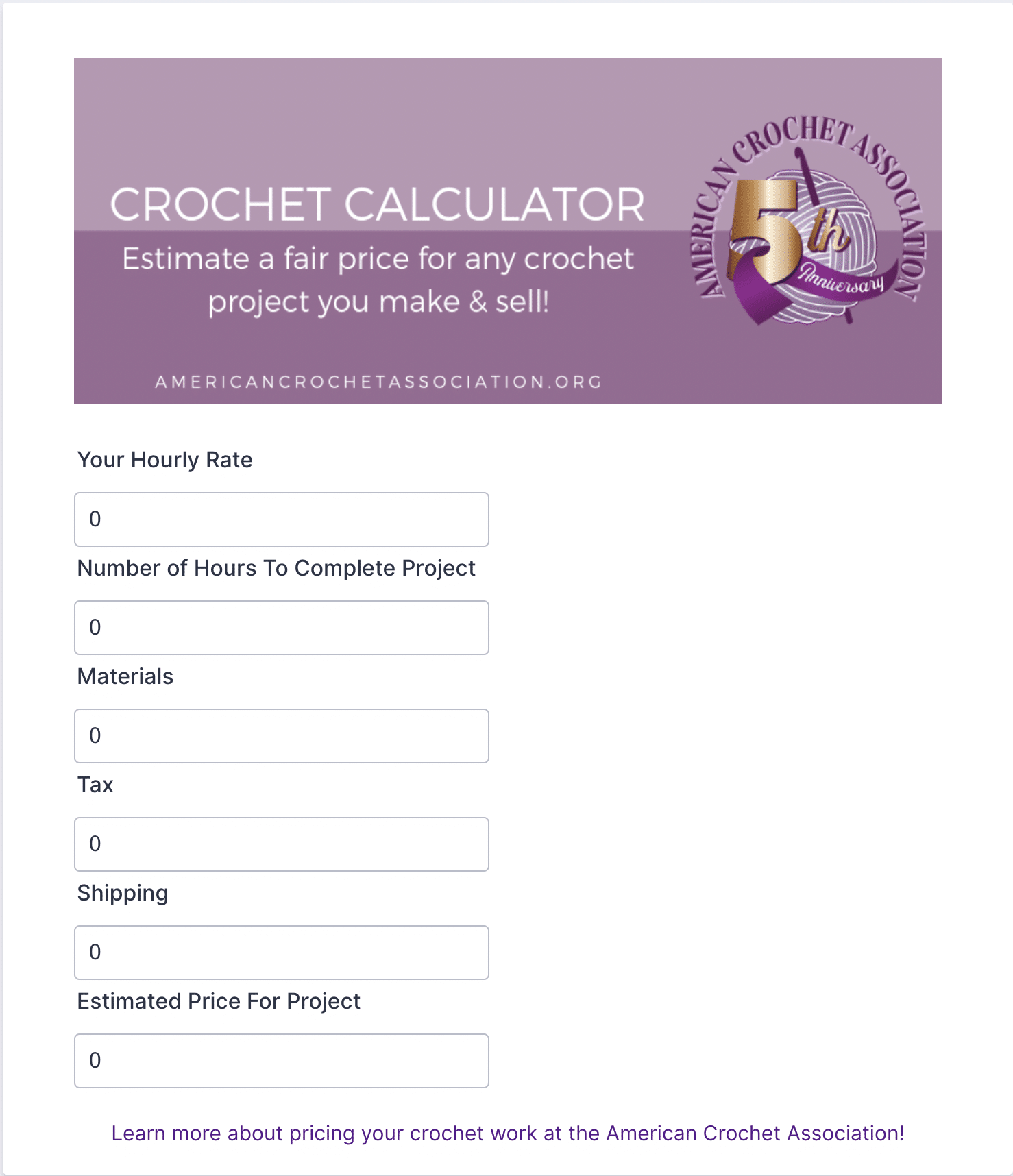Click the Number of Hours To Complete Project label
Screen dimensions: 1013x1176
(x=276, y=568)
